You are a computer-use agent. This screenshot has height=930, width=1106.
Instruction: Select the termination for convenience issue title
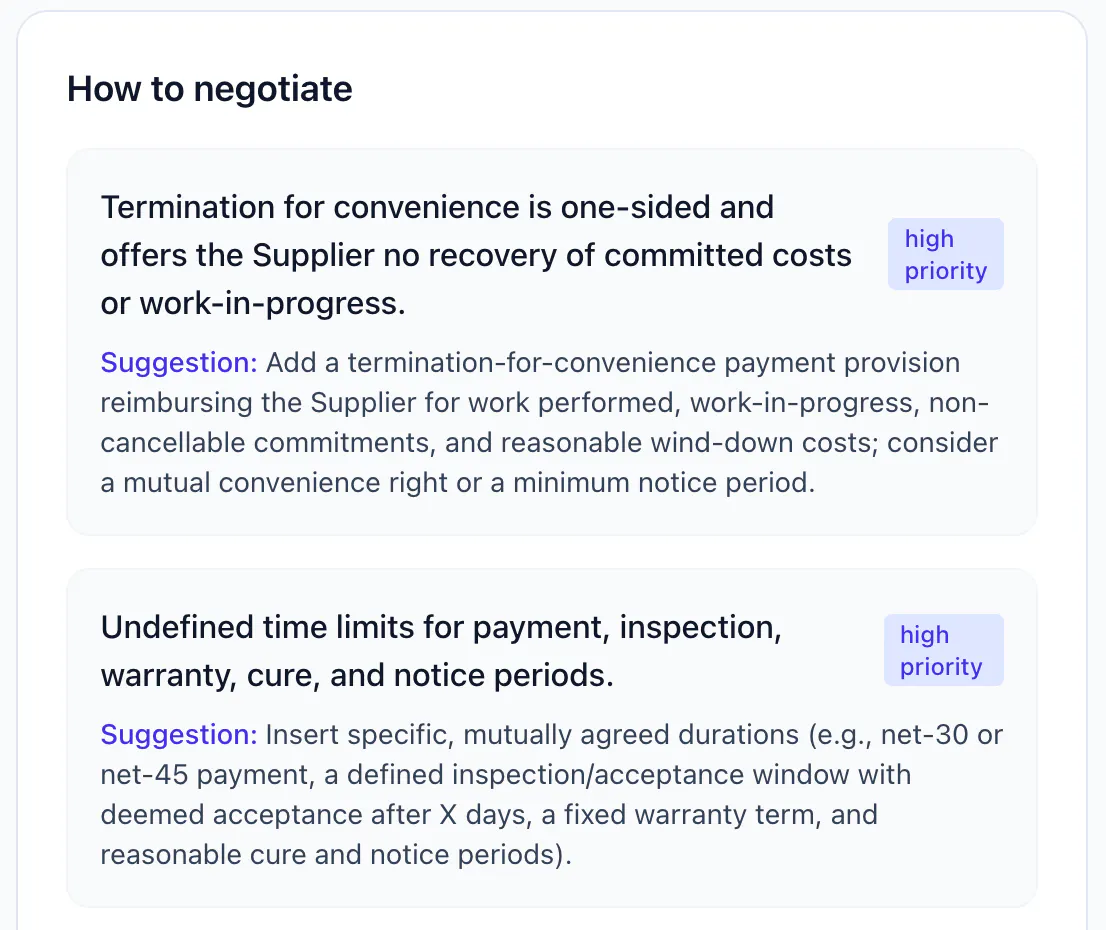tap(476, 255)
